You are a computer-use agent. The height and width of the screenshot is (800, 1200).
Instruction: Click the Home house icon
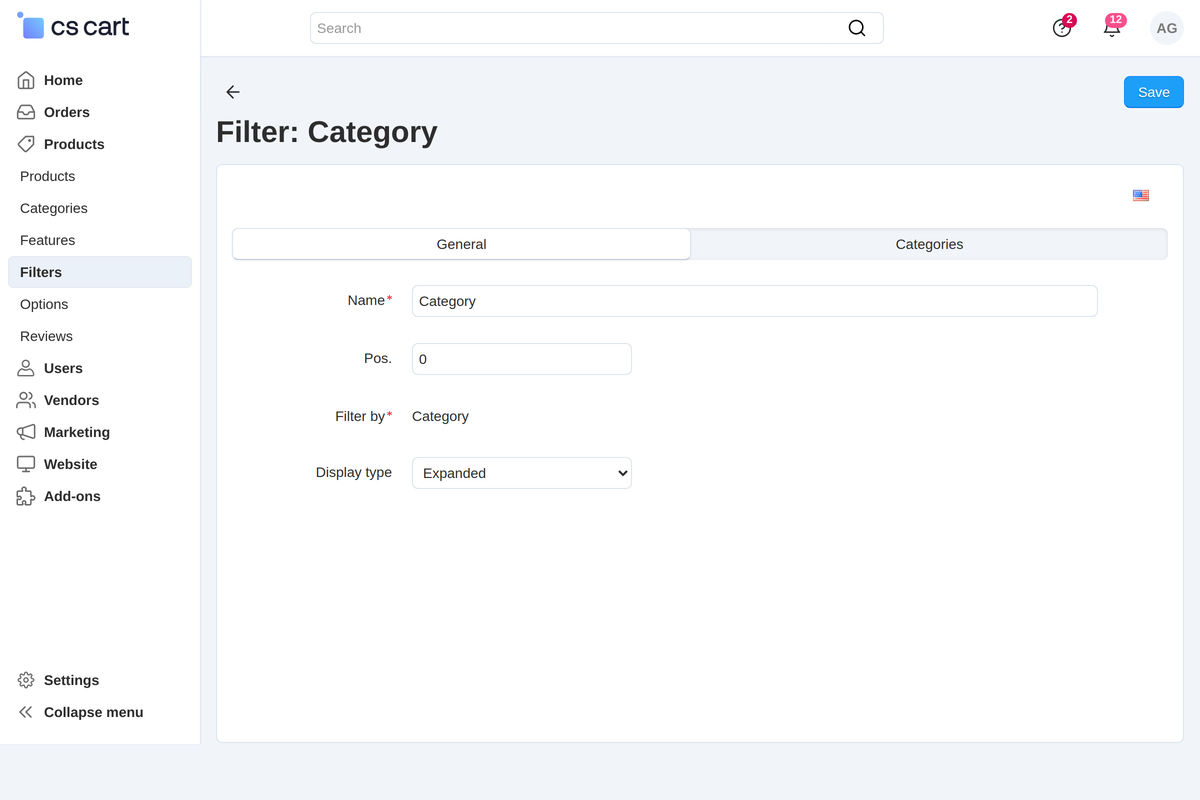click(x=26, y=80)
